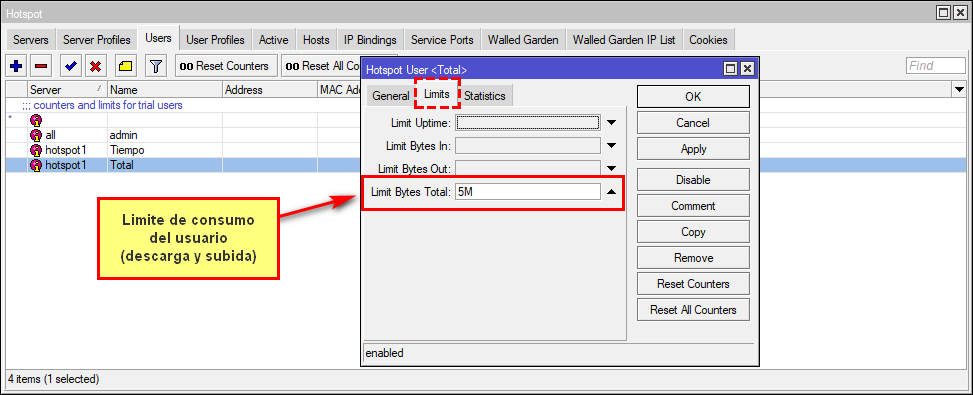Click Reset Counters in the dialog
This screenshot has height=395, width=973.
(693, 284)
